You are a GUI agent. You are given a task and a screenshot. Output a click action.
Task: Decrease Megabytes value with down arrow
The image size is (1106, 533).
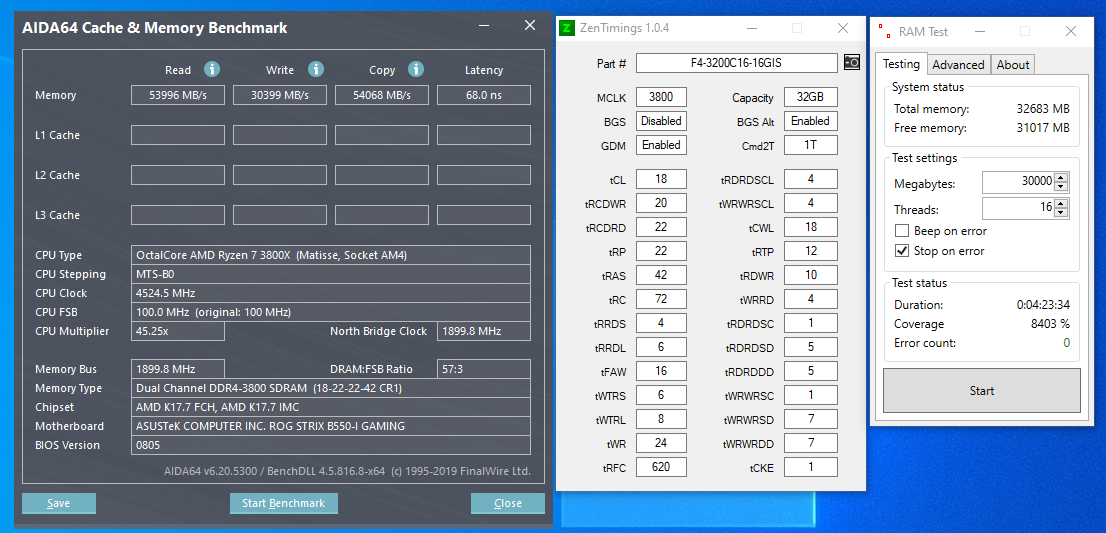coord(1061,188)
